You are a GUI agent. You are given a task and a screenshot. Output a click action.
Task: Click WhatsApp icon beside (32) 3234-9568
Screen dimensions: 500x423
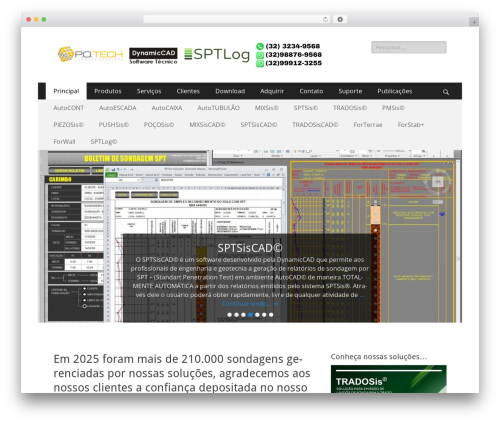tap(260, 46)
